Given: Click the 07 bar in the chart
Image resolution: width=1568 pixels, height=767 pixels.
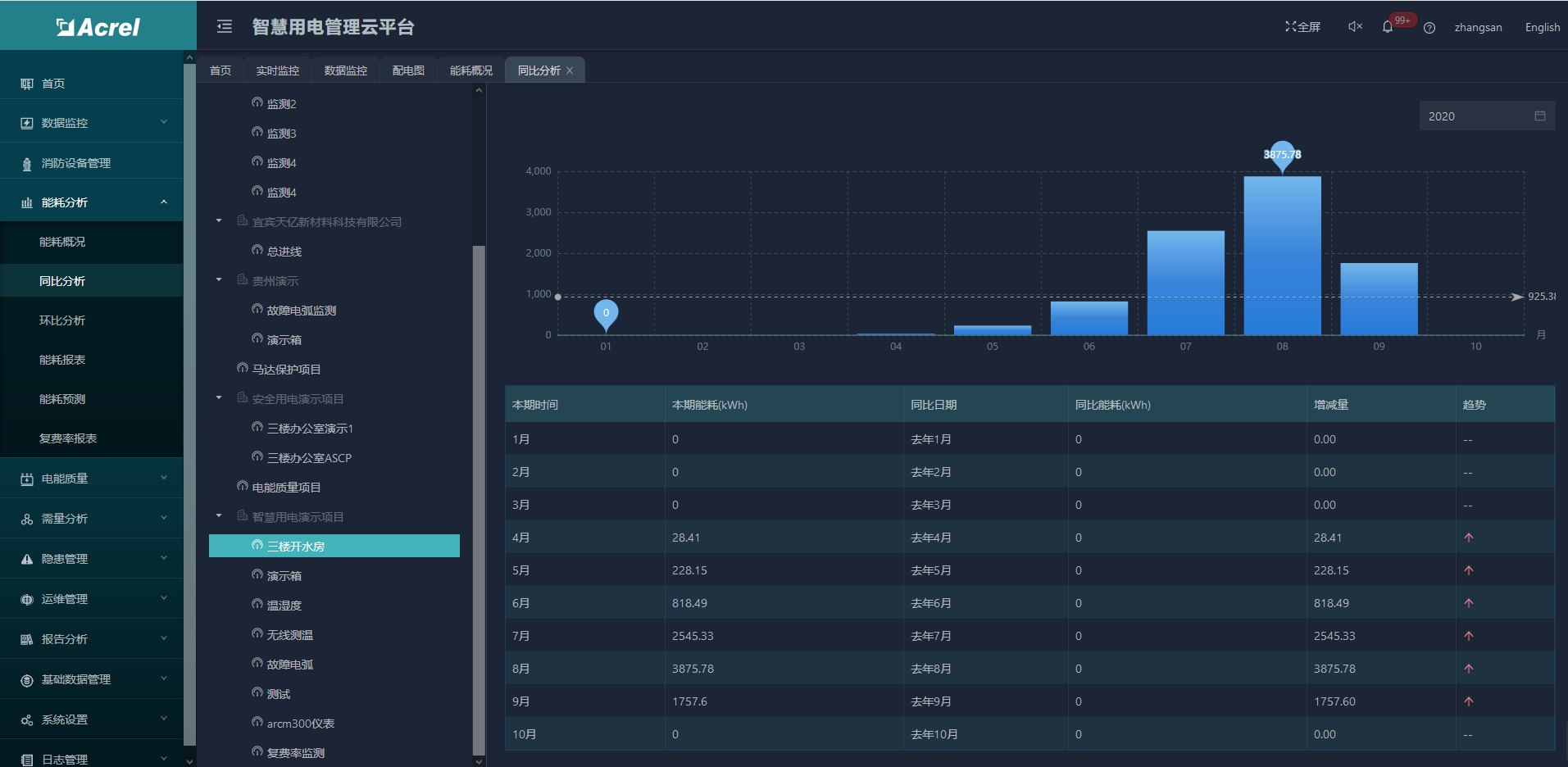Looking at the screenshot, I should click(x=1185, y=283).
